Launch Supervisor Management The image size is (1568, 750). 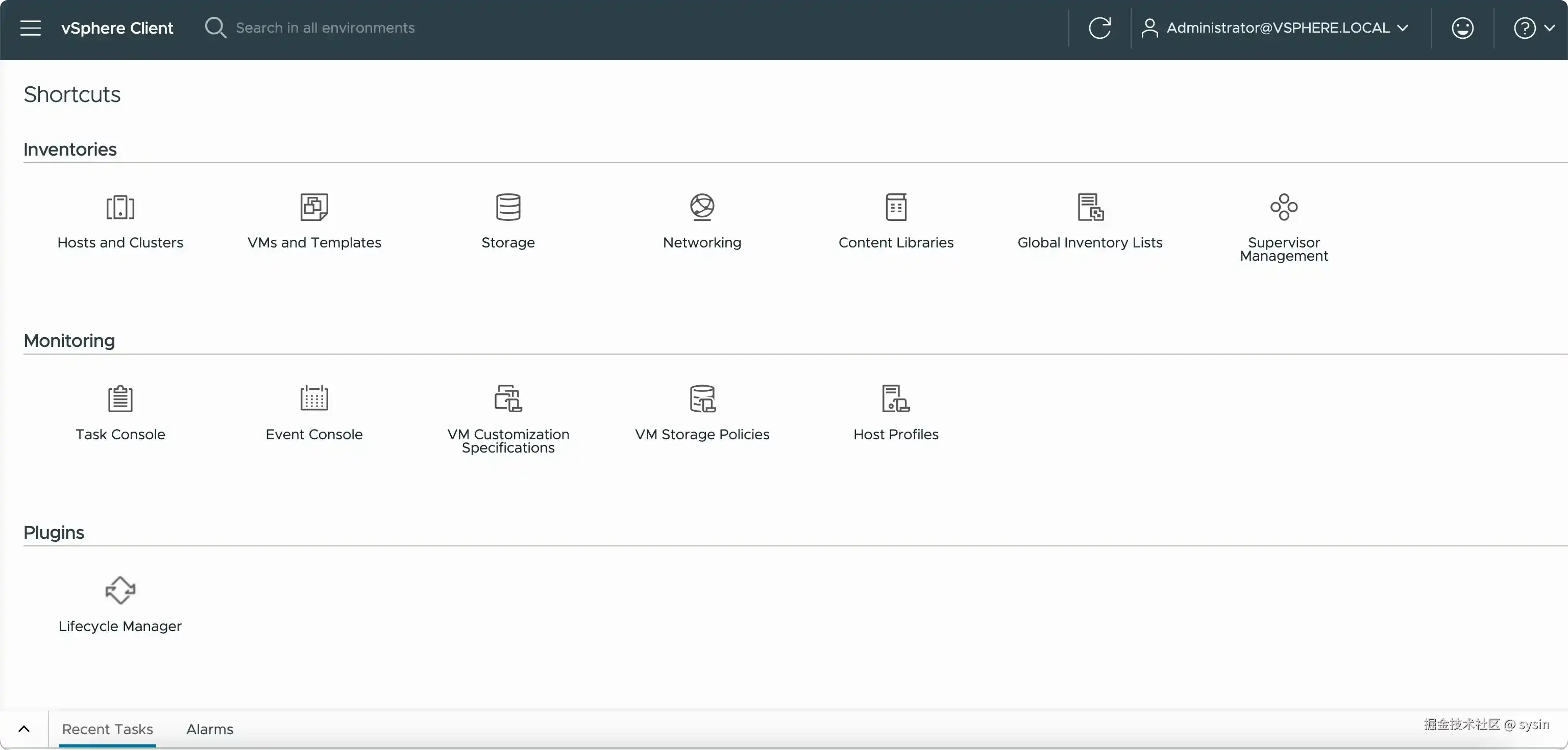1284,208
